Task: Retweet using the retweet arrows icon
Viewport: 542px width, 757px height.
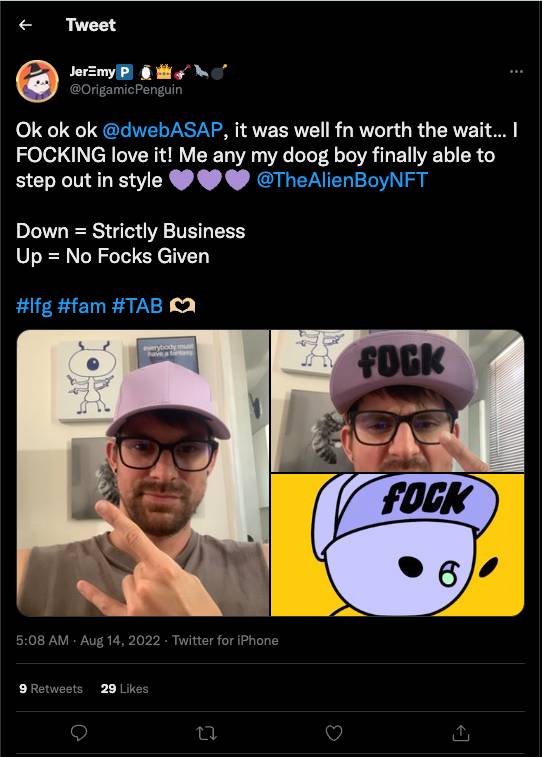Action: 206,733
